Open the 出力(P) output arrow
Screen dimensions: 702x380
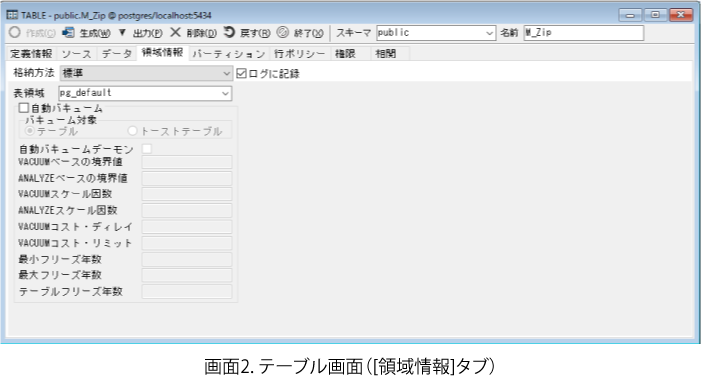click(122, 32)
